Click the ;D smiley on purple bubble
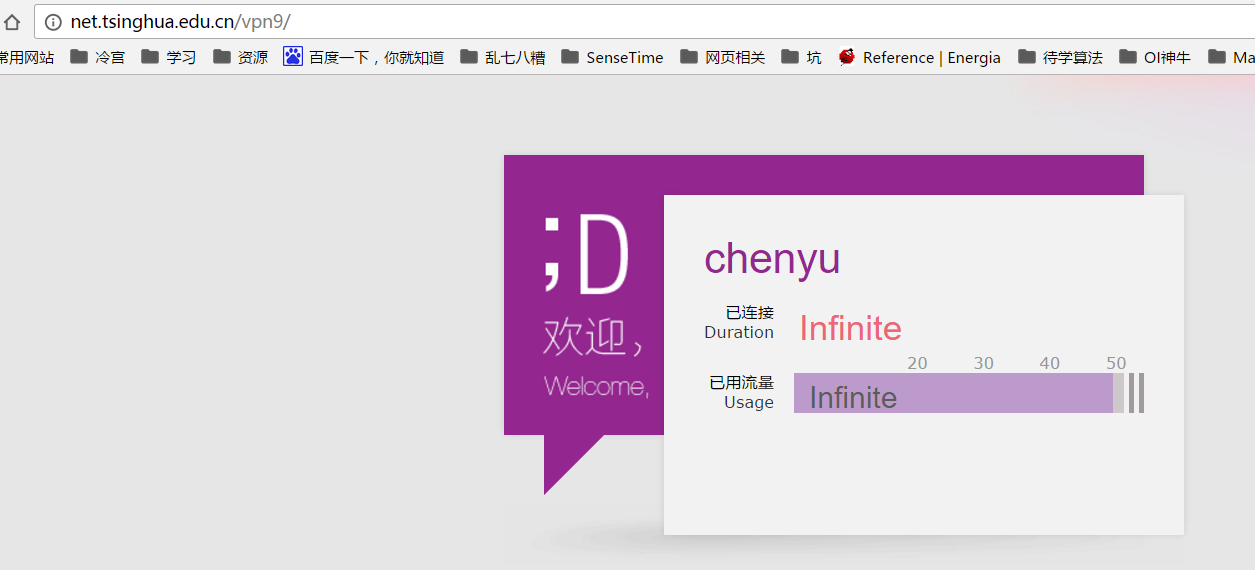 586,256
